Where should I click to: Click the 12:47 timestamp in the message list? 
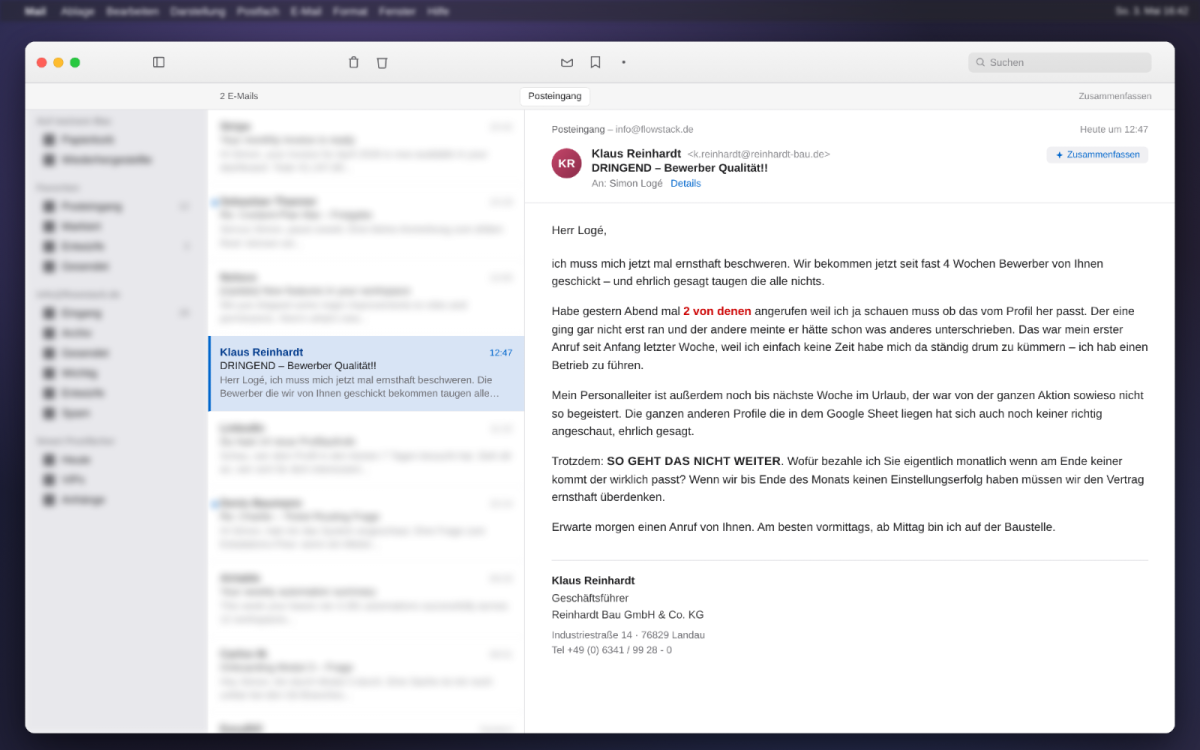coord(500,352)
